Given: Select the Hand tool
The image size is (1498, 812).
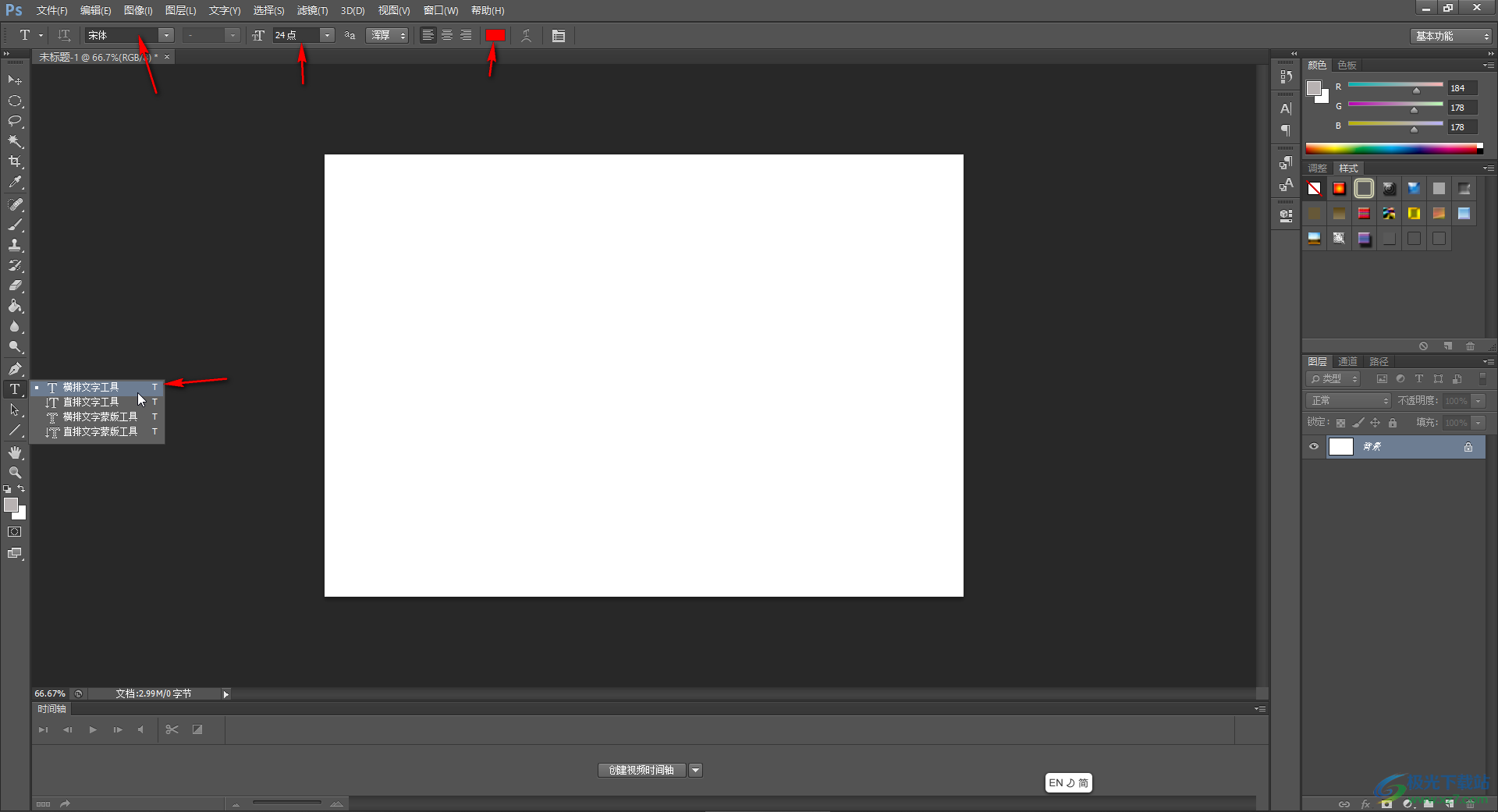Looking at the screenshot, I should click(15, 452).
